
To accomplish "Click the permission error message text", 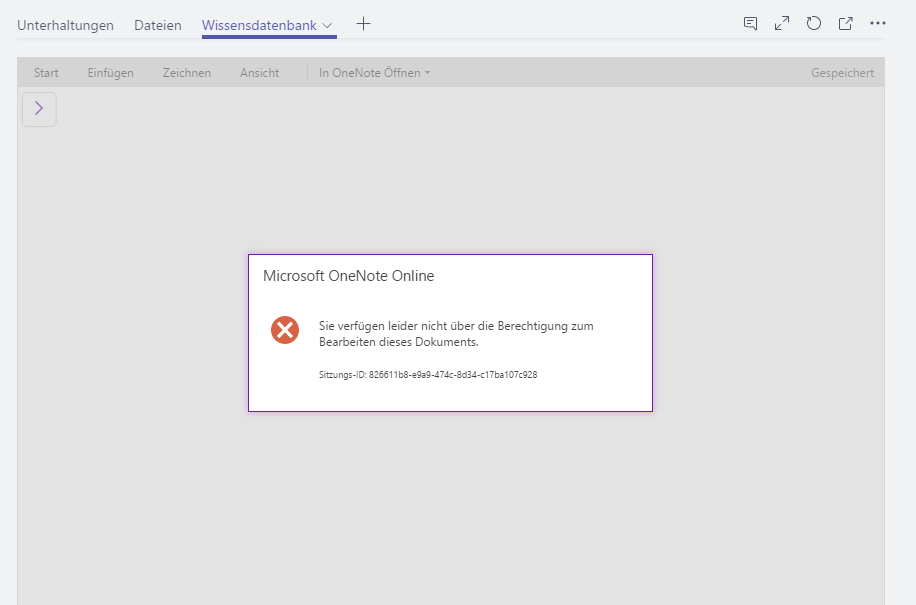I will (456, 334).
